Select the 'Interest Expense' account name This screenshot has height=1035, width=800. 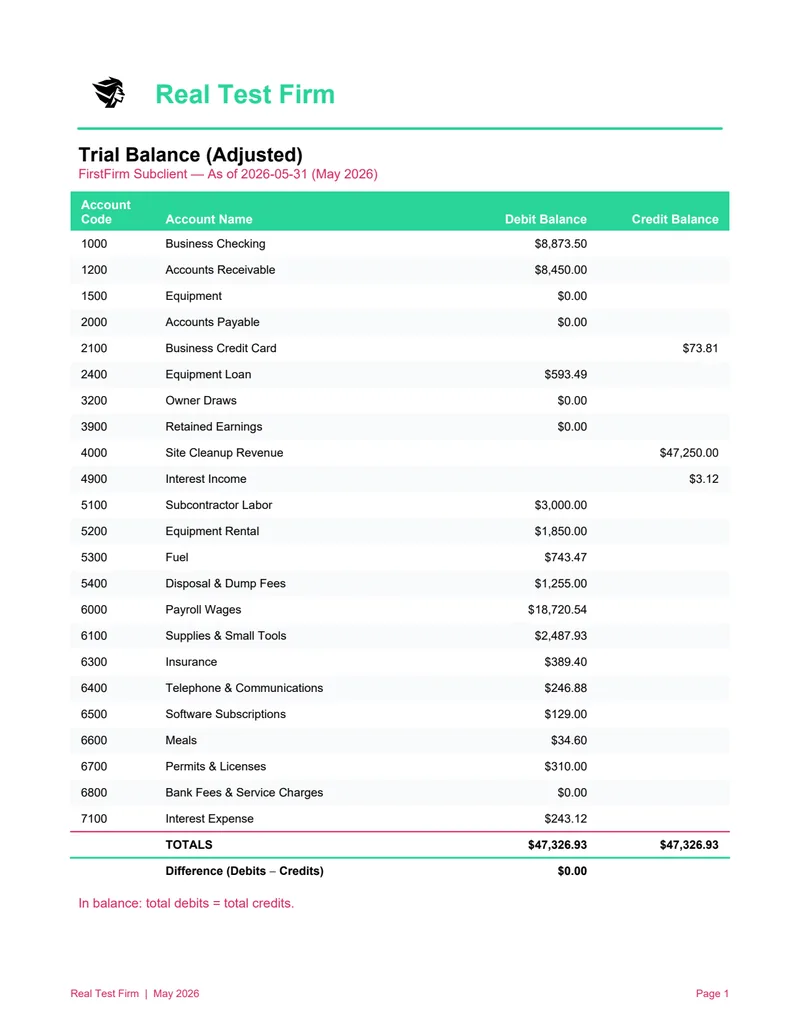209,819
